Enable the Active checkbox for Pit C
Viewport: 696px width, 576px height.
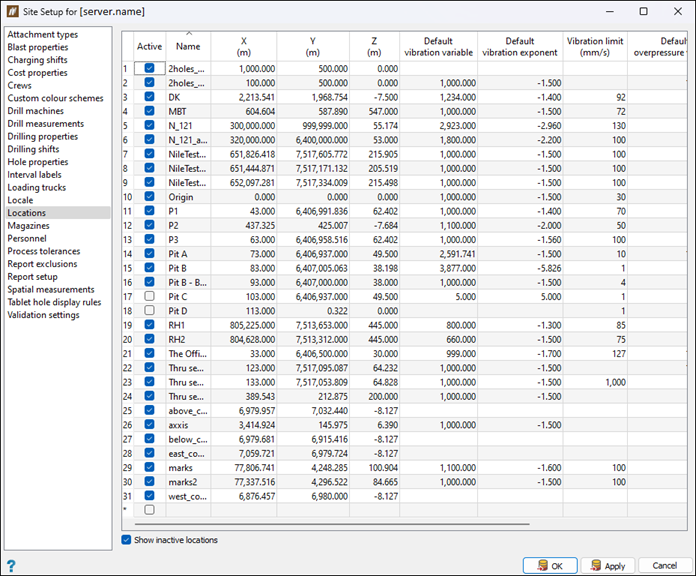coord(149,297)
